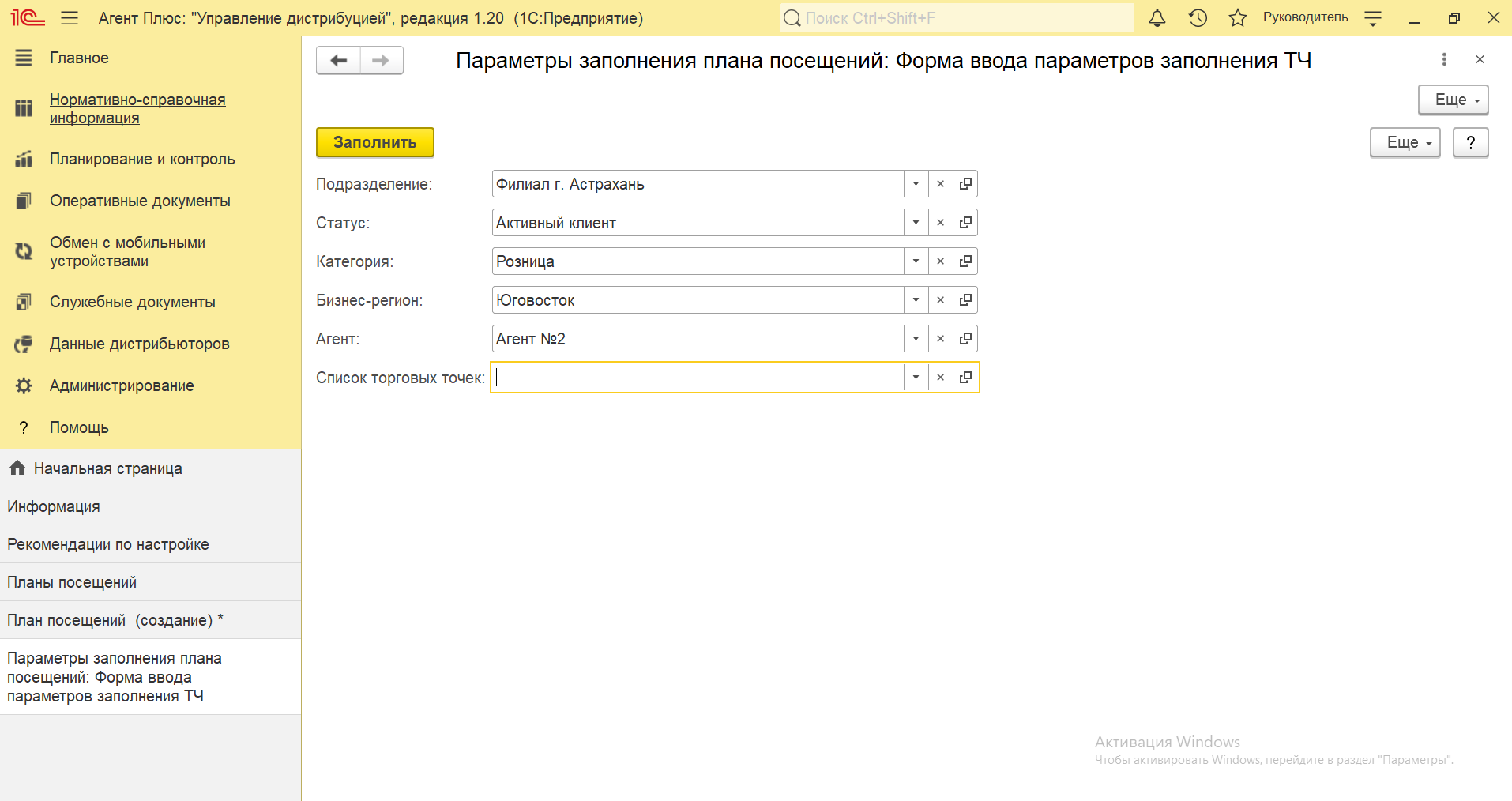The width and height of the screenshot is (1512, 801).
Task: Expand the Агент dropdown list
Action: coord(916,339)
